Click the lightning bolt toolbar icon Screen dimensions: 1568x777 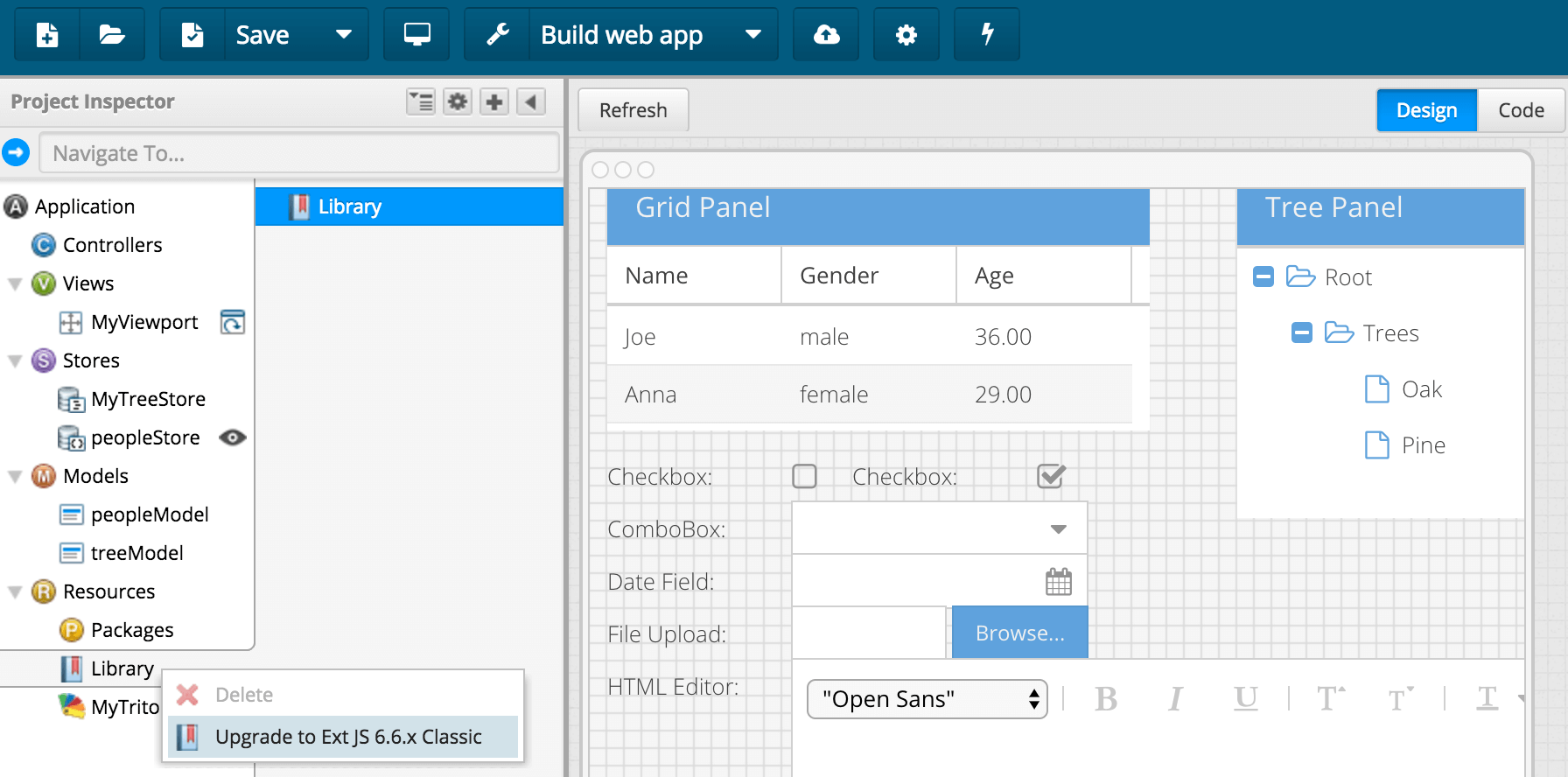[987, 35]
